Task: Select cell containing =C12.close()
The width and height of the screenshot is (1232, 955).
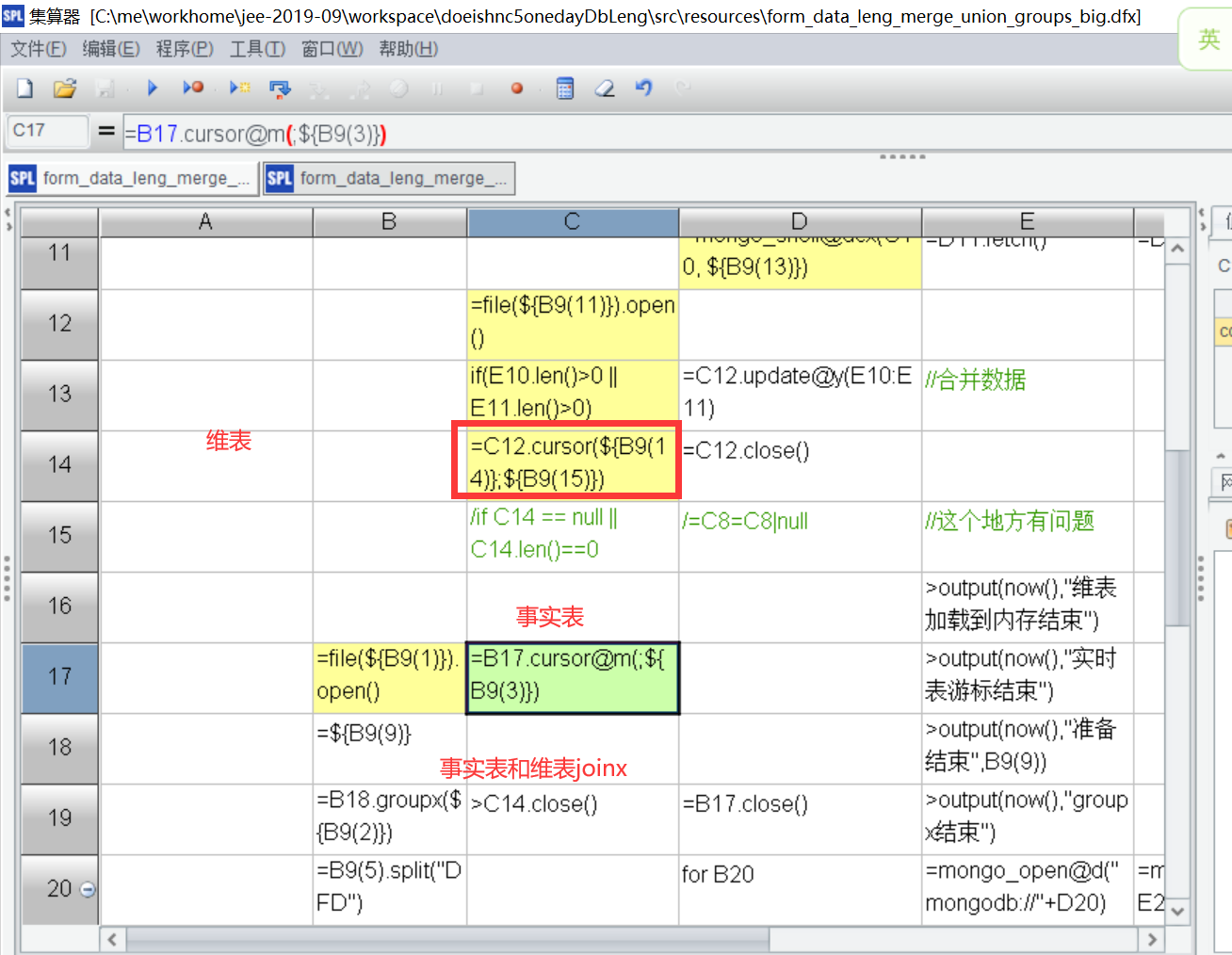Action: (x=800, y=465)
